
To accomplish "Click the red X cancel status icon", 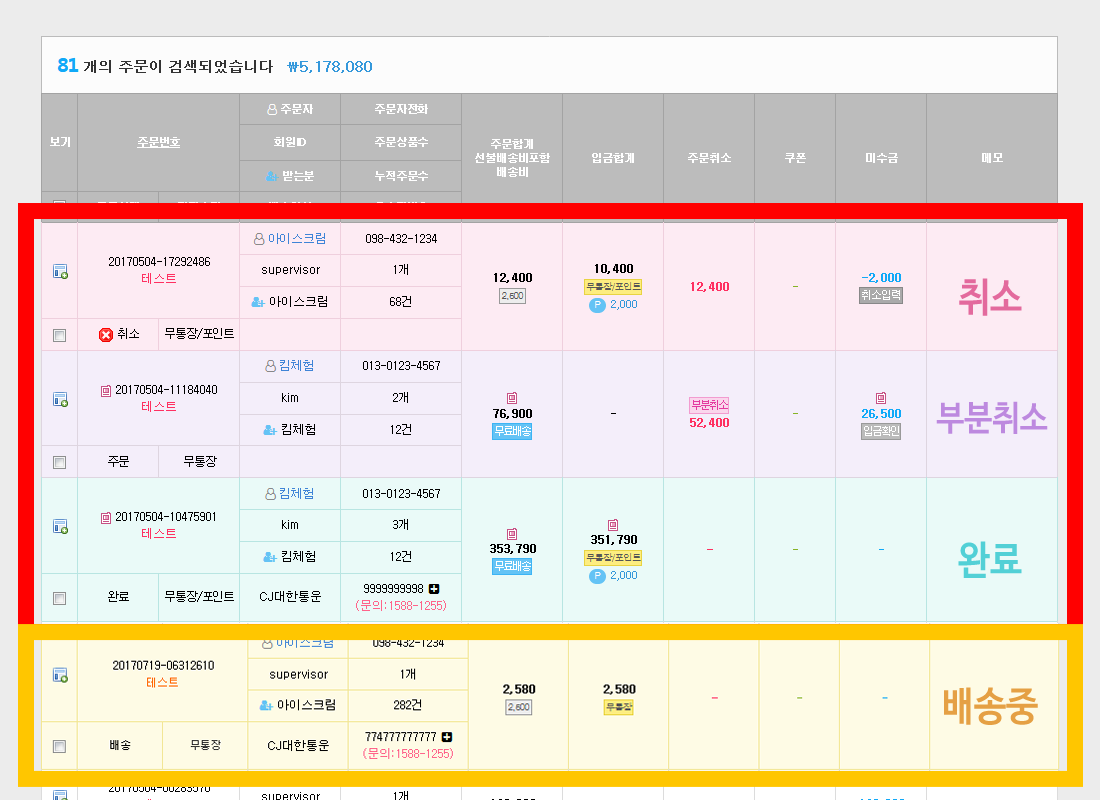I will point(105,335).
